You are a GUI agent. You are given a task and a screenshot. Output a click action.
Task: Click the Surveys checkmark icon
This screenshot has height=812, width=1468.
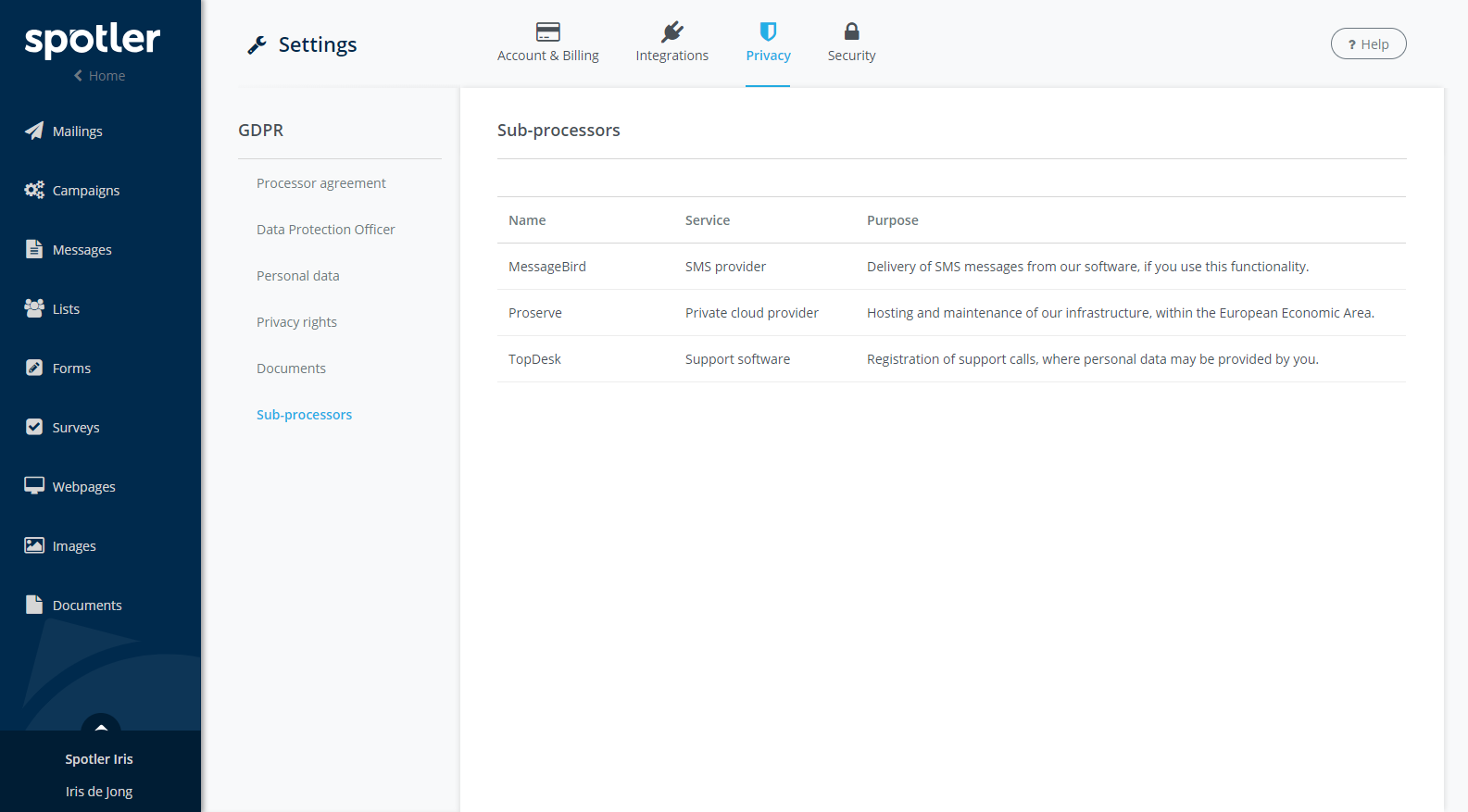coord(34,427)
